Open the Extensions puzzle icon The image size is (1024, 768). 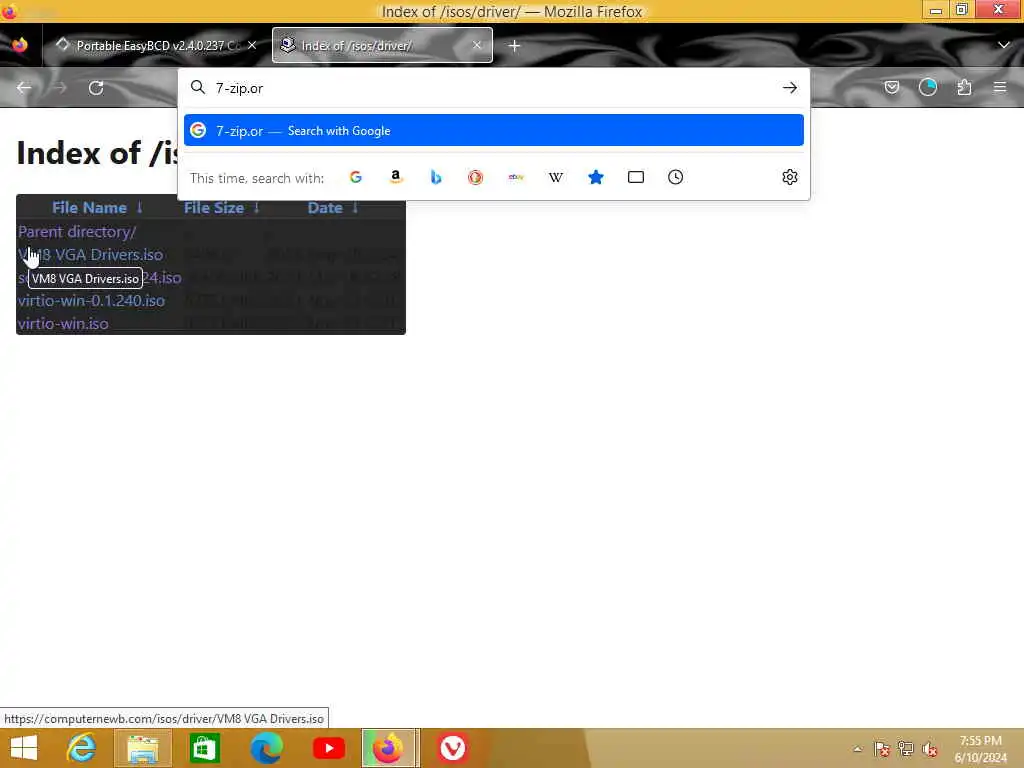pos(964,88)
